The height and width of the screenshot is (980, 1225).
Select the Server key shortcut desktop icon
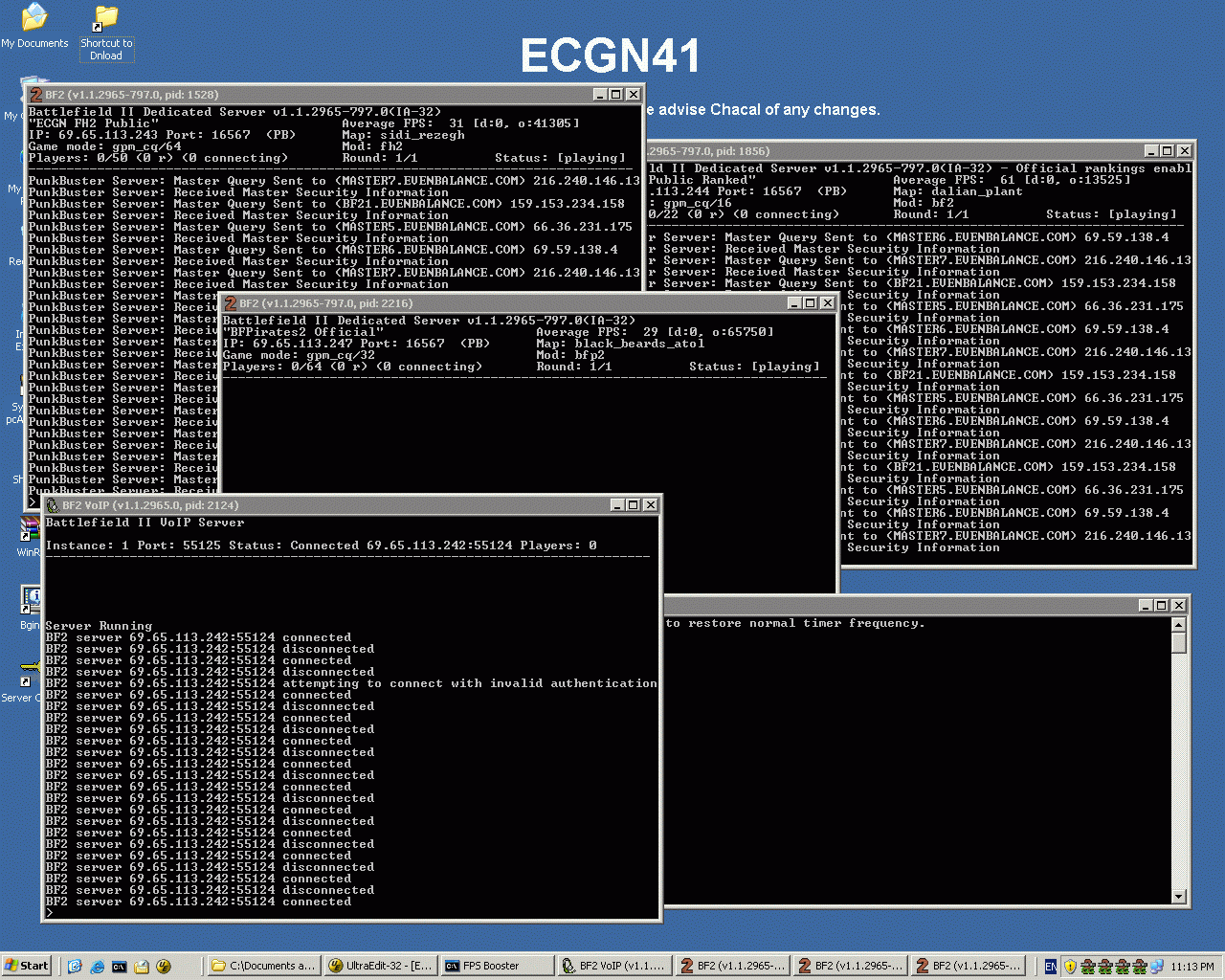[x=23, y=680]
